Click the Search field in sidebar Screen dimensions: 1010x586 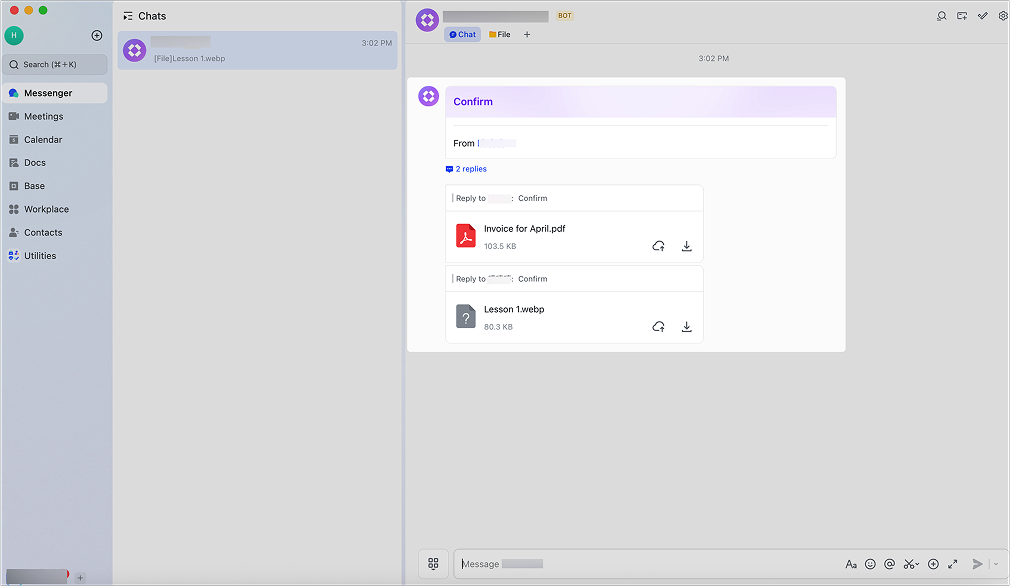click(x=56, y=64)
